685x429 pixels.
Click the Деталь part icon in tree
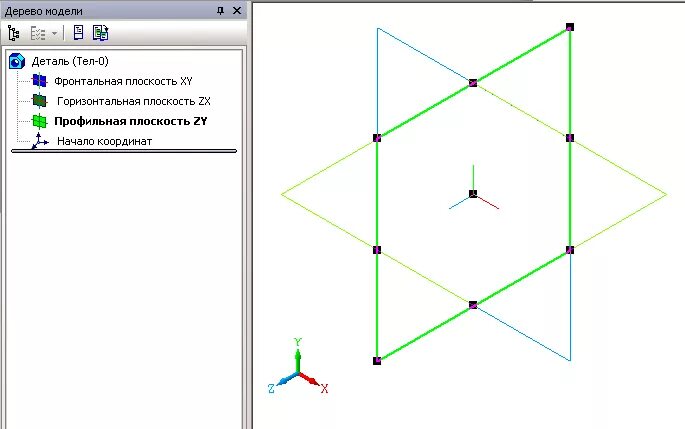click(x=17, y=61)
